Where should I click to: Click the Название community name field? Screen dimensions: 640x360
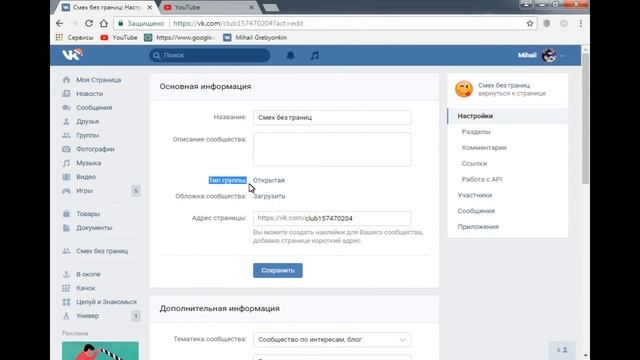coord(332,118)
